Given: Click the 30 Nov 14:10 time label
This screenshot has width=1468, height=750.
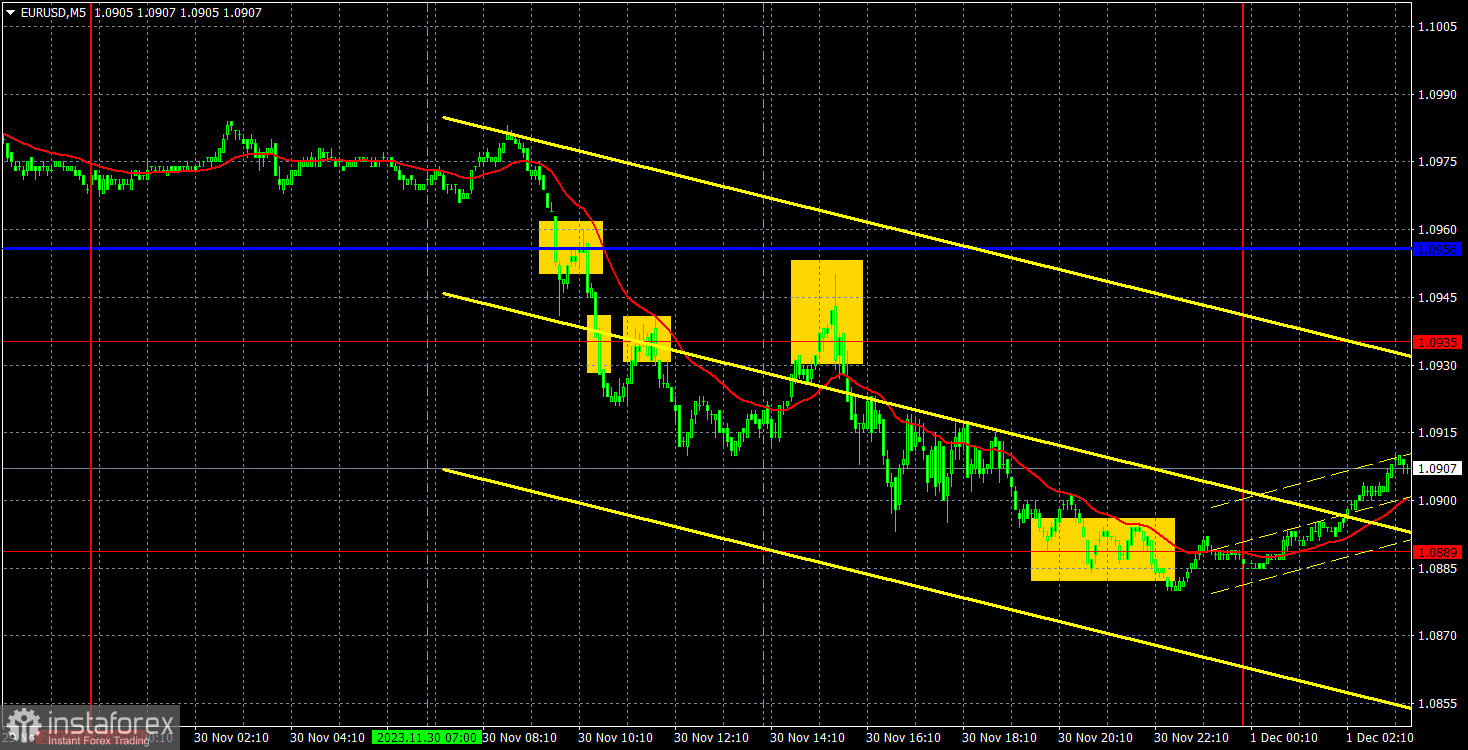Looking at the screenshot, I should tap(807, 737).
